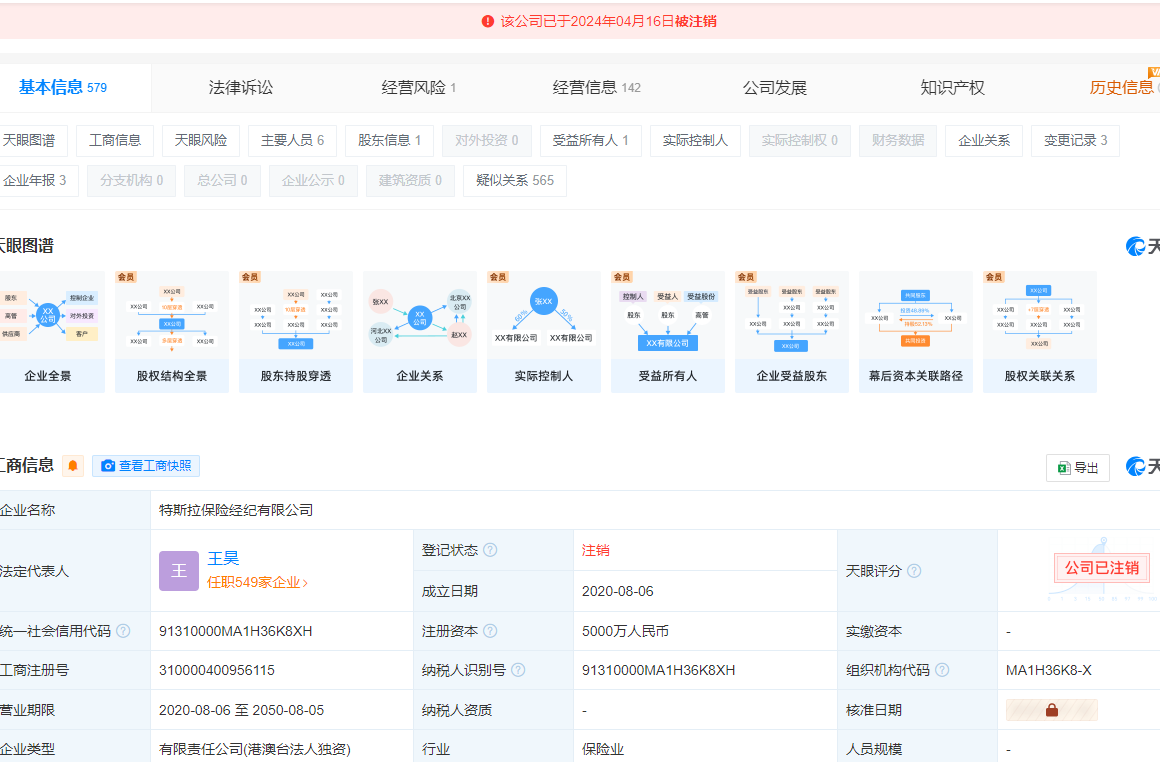Select the 股东信息 section link
Screen dimensions: 1160x762
(x=389, y=141)
